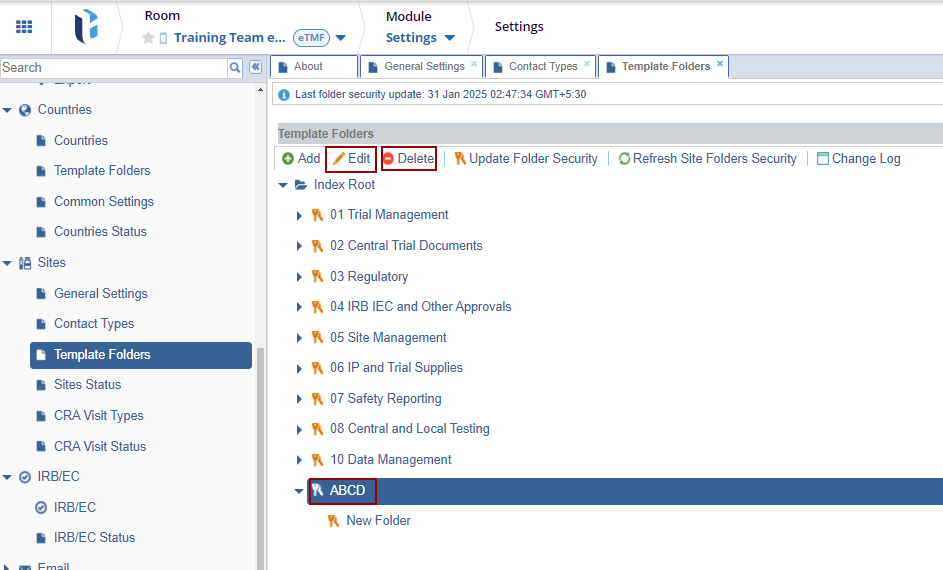The height and width of the screenshot is (570, 943).
Task: Switch to the About tab
Action: pos(308,66)
